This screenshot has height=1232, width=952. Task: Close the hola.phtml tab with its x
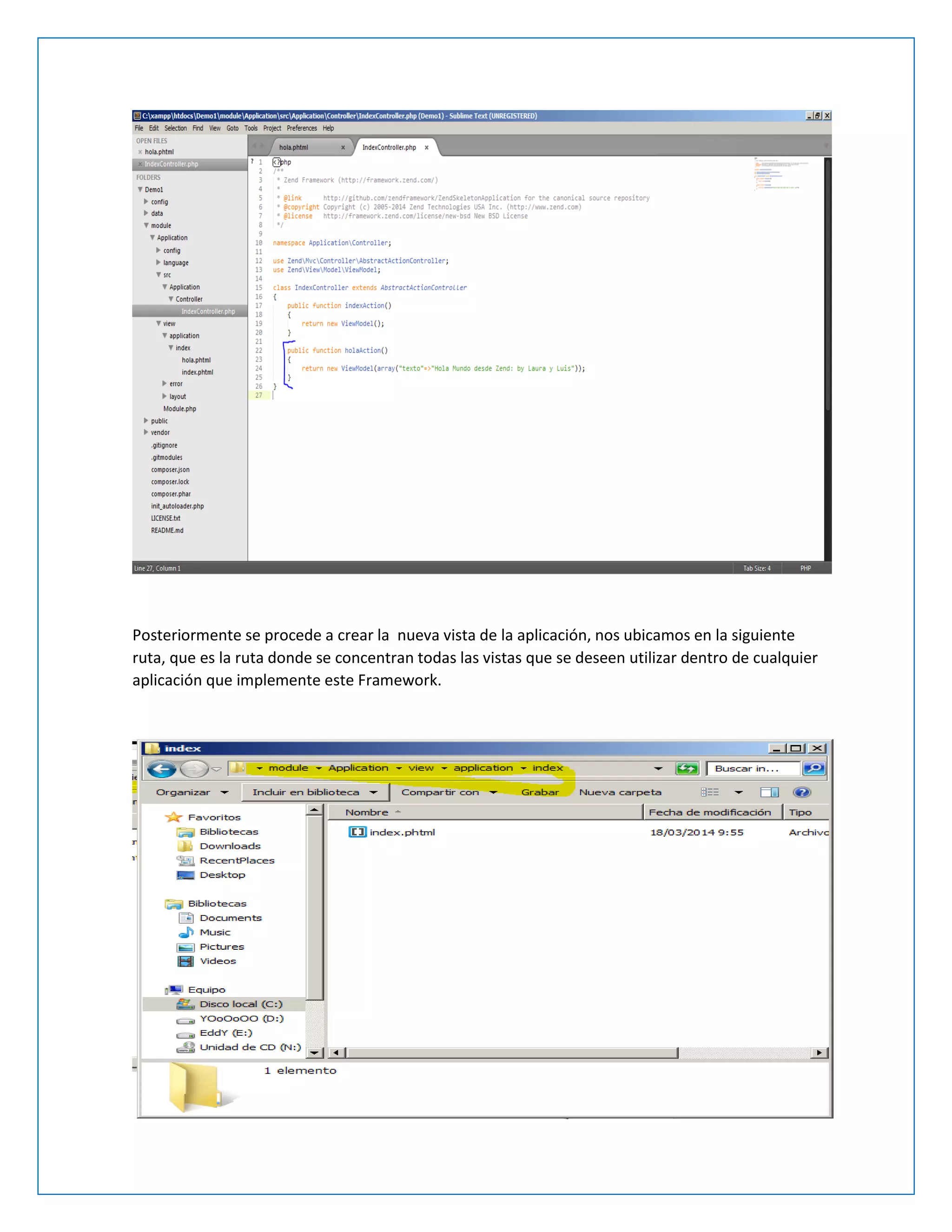point(343,148)
